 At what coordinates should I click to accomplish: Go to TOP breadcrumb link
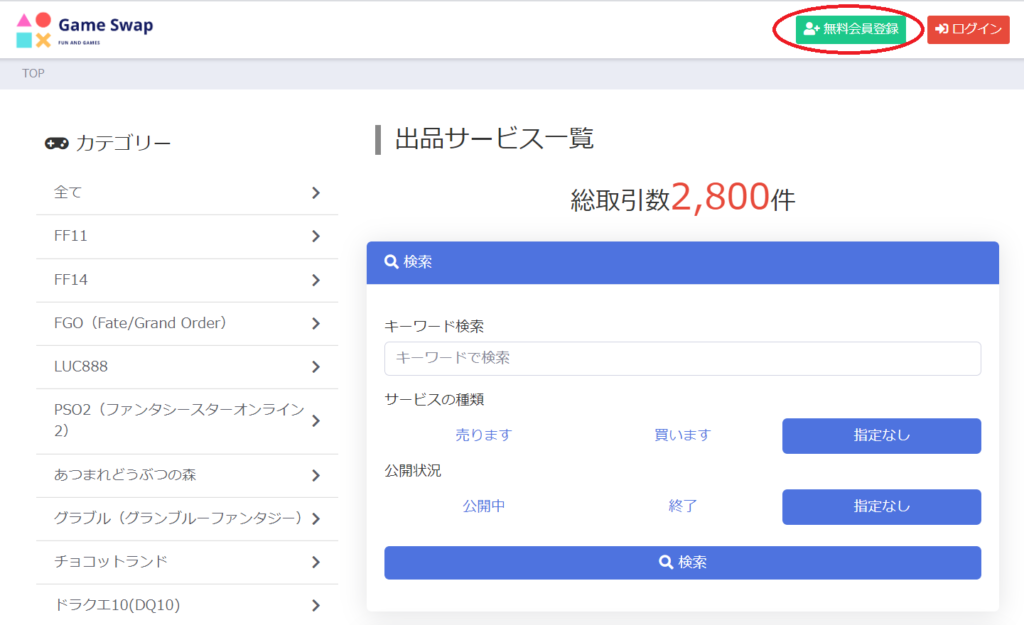33,73
